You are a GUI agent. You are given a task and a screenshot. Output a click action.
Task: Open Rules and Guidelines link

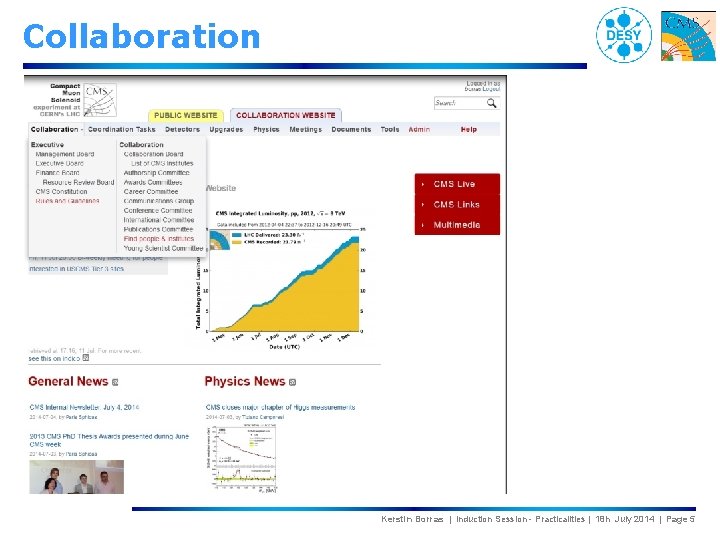(67, 201)
